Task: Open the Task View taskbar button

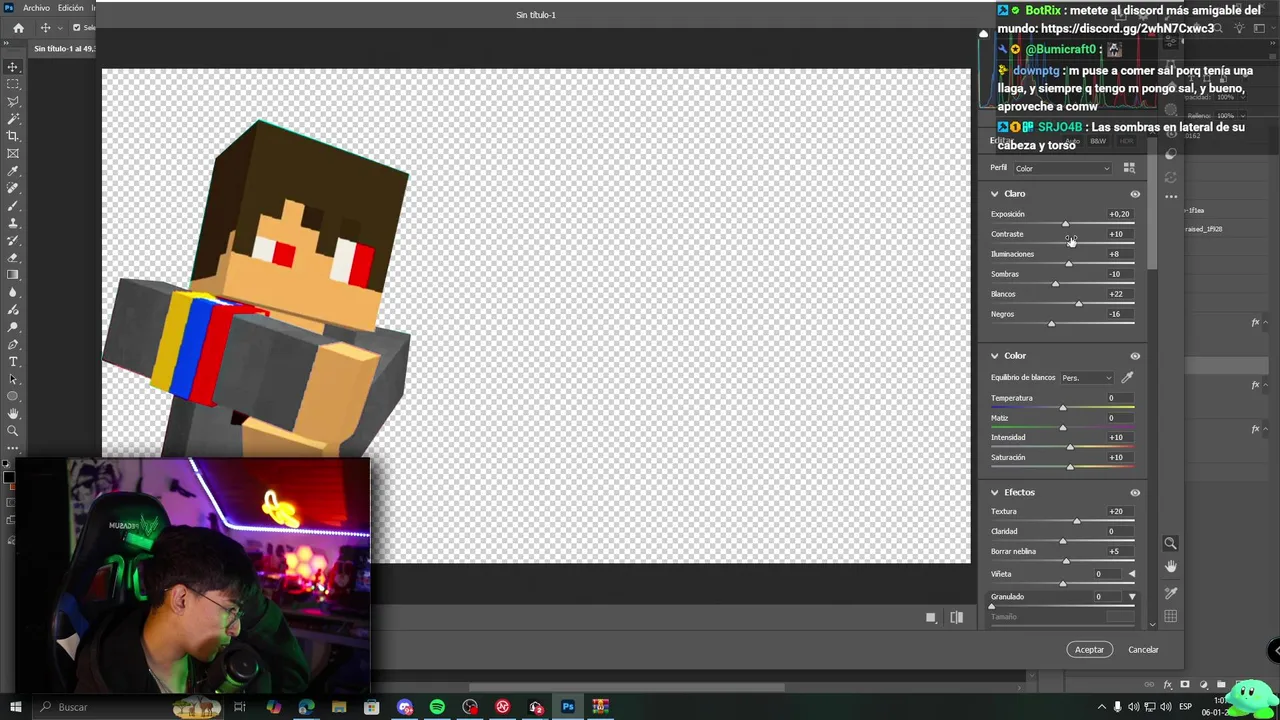Action: pos(240,707)
